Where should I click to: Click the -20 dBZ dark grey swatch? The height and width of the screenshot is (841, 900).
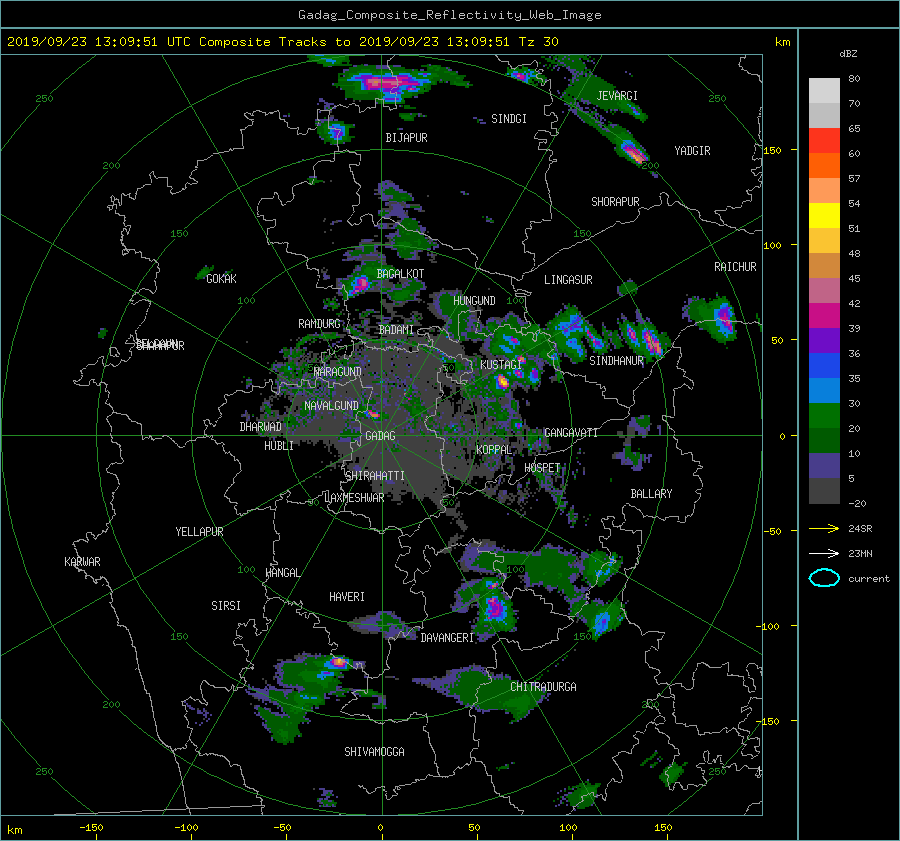(824, 490)
